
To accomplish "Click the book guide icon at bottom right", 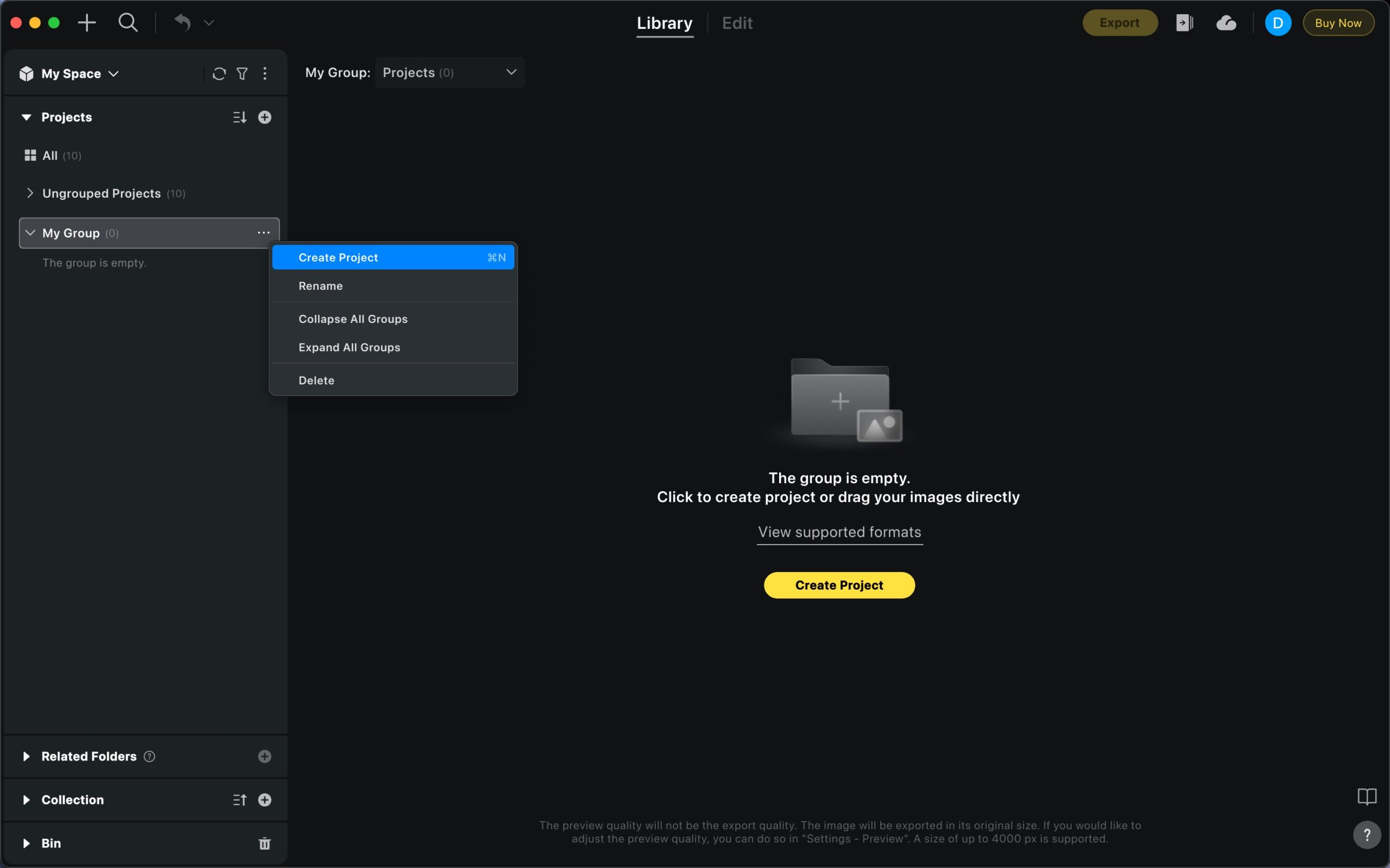I will click(1367, 797).
